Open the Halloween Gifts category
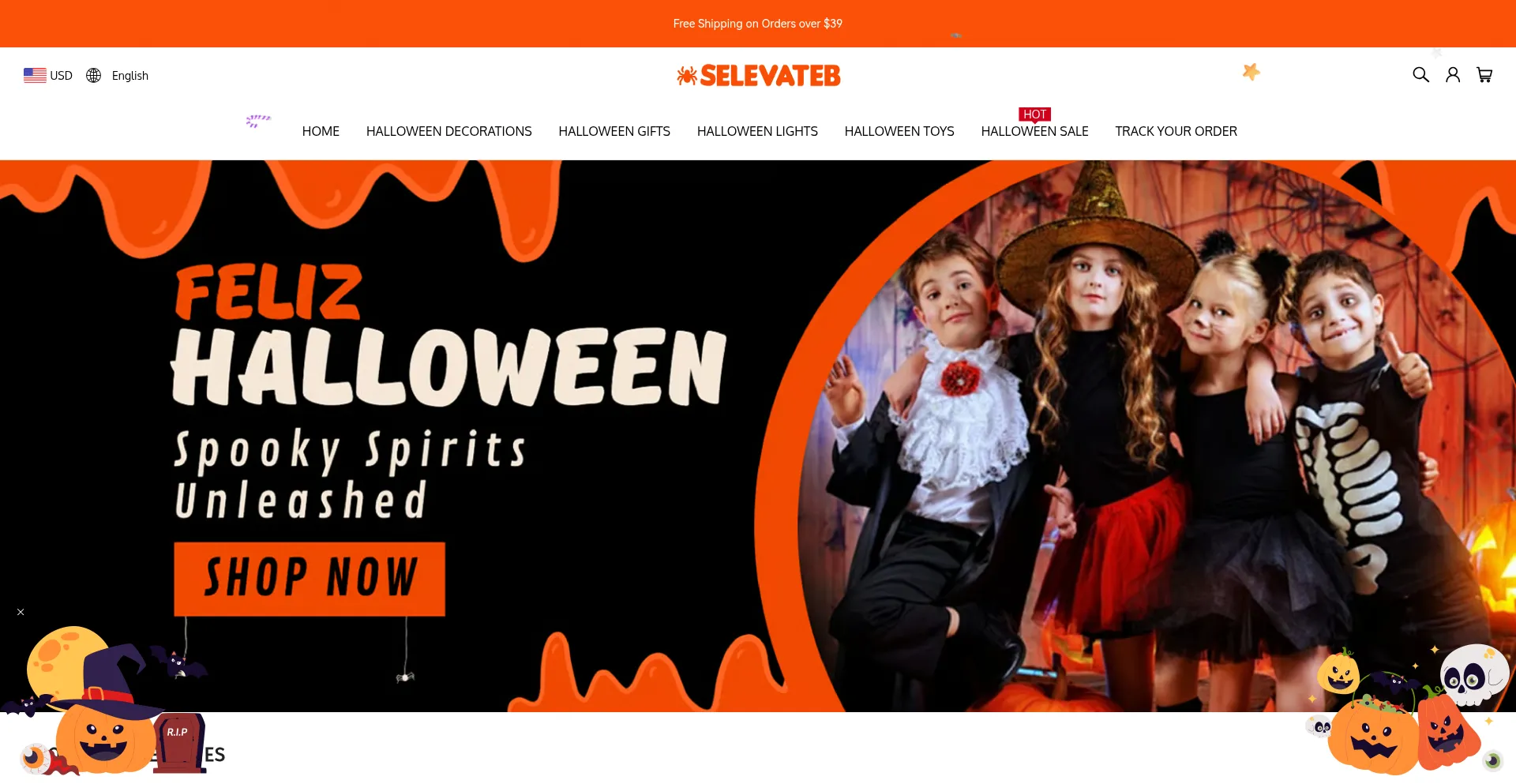1516x784 pixels. [x=614, y=131]
